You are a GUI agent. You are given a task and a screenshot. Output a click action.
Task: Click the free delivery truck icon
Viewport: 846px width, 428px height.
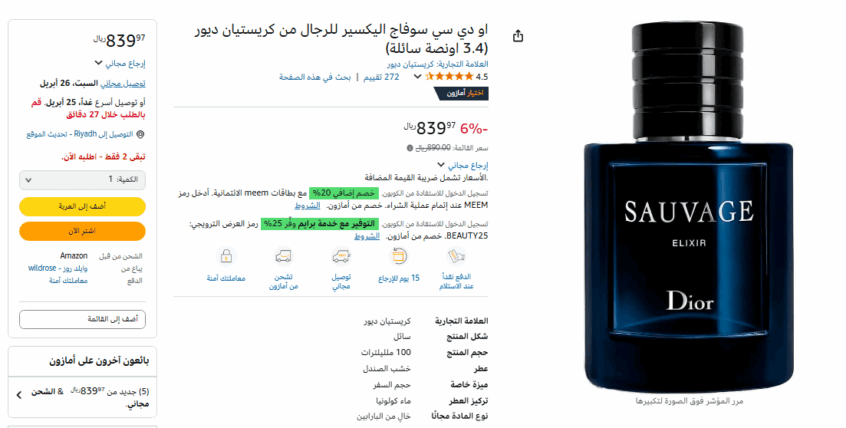(x=341, y=256)
